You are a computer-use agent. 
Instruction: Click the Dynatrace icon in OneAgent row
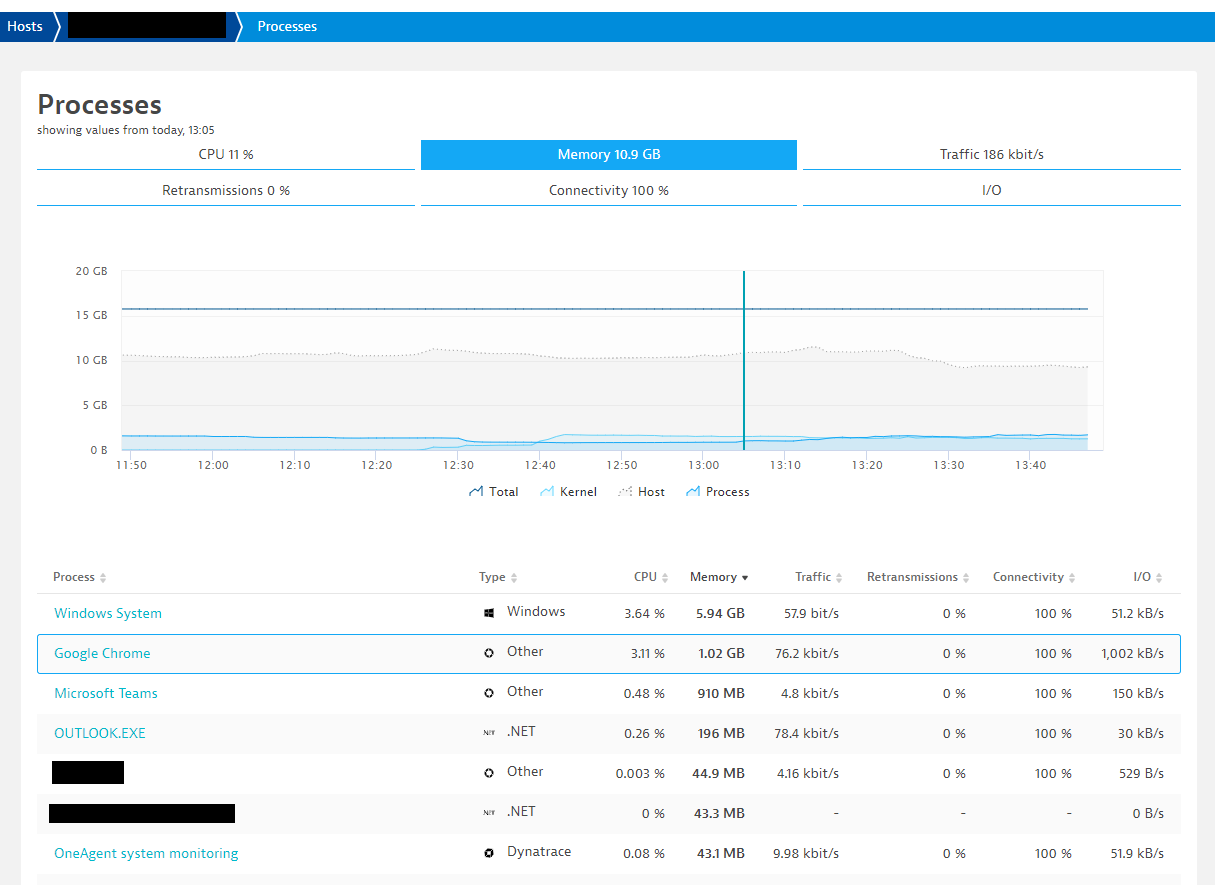[488, 853]
